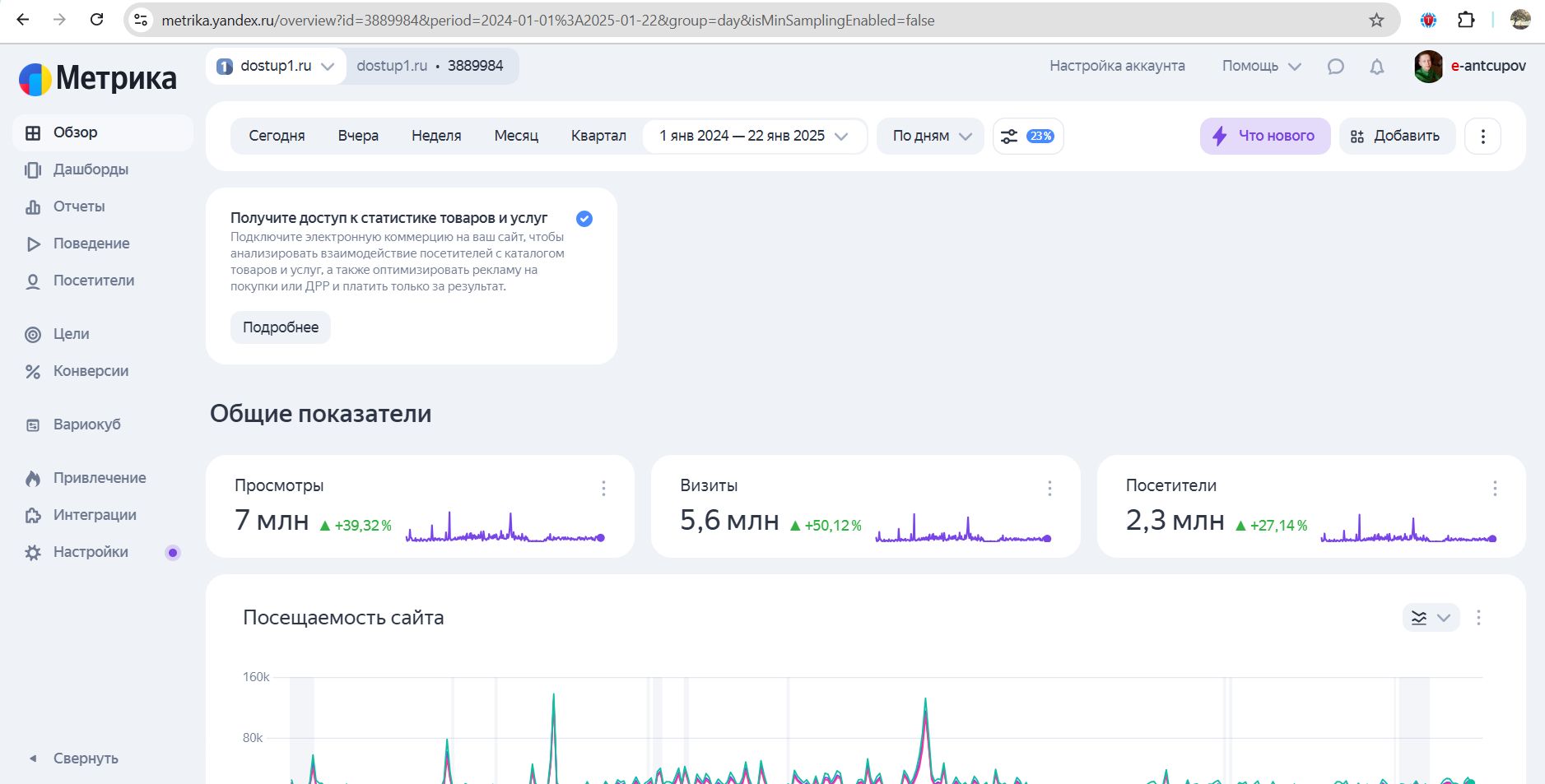Image resolution: width=1545 pixels, height=784 pixels.
Task: Click the browser address bar URL
Action: (x=547, y=21)
